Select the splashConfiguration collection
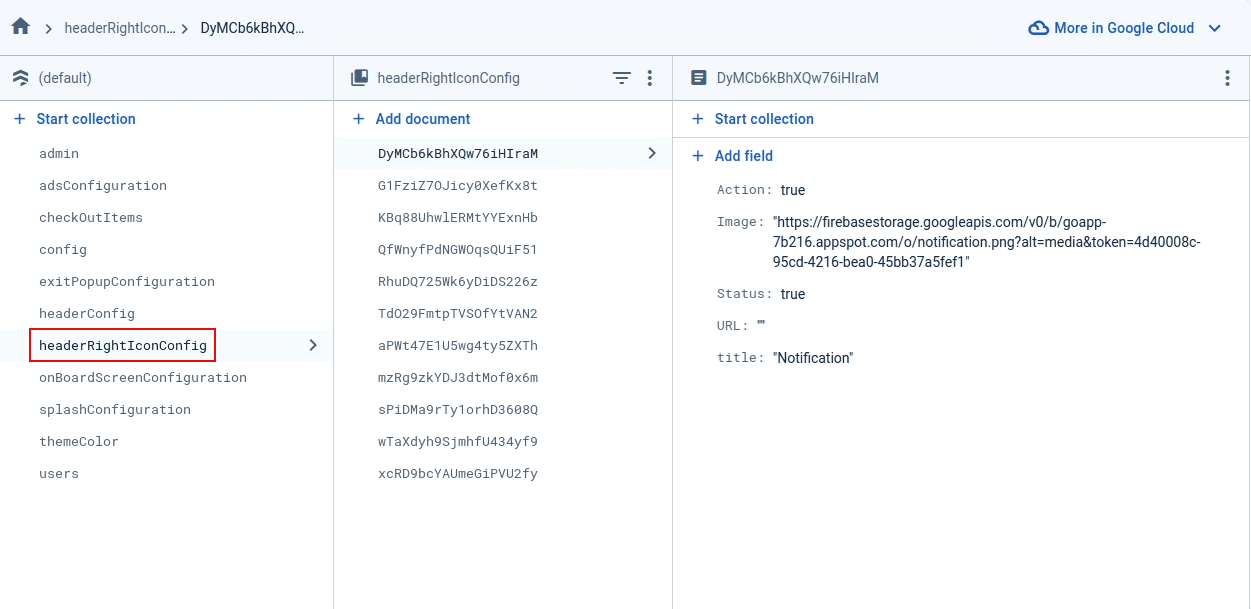This screenshot has width=1251, height=609. pos(115,410)
